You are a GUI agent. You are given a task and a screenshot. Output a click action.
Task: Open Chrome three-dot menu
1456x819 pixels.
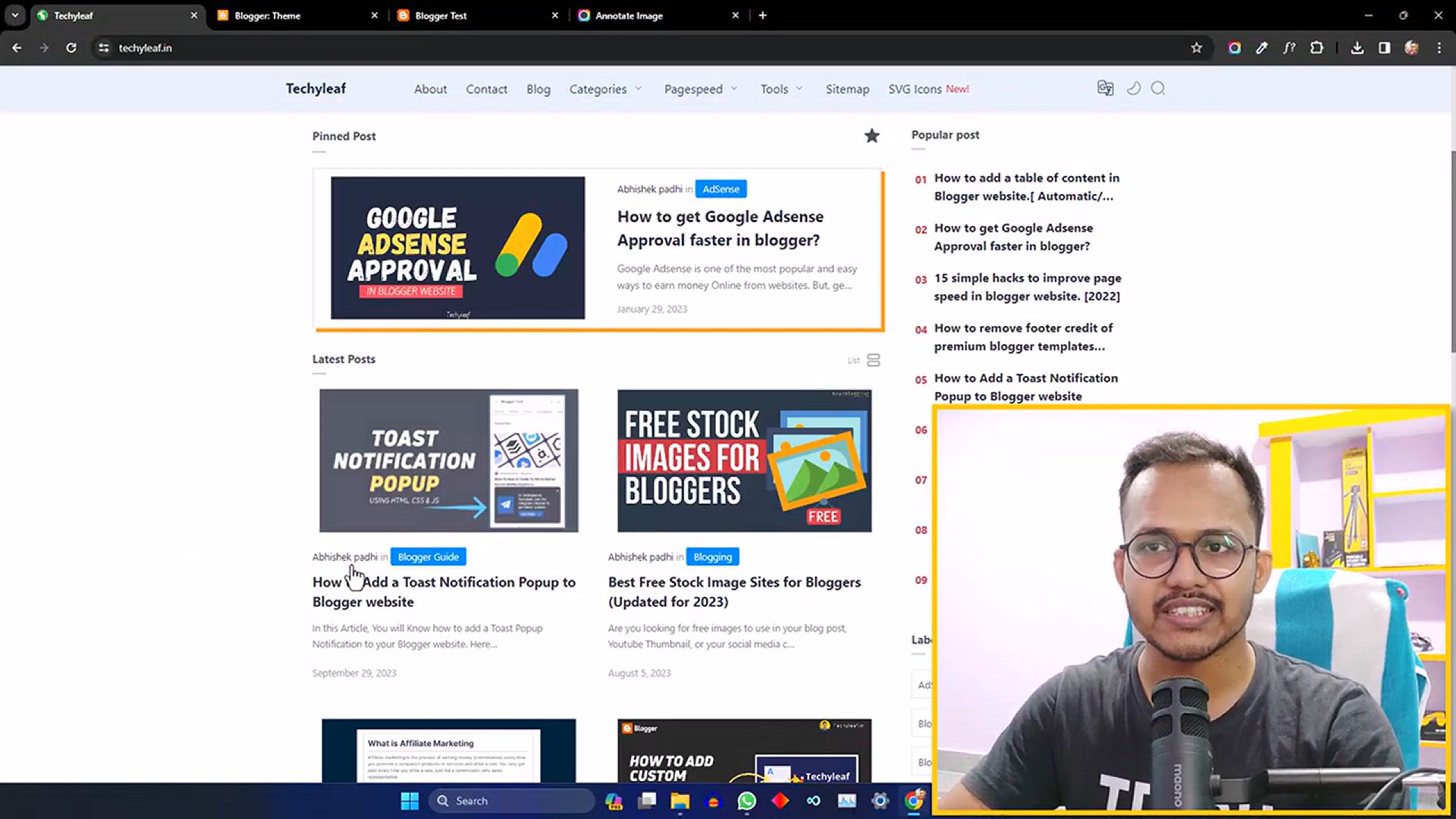tap(1439, 48)
